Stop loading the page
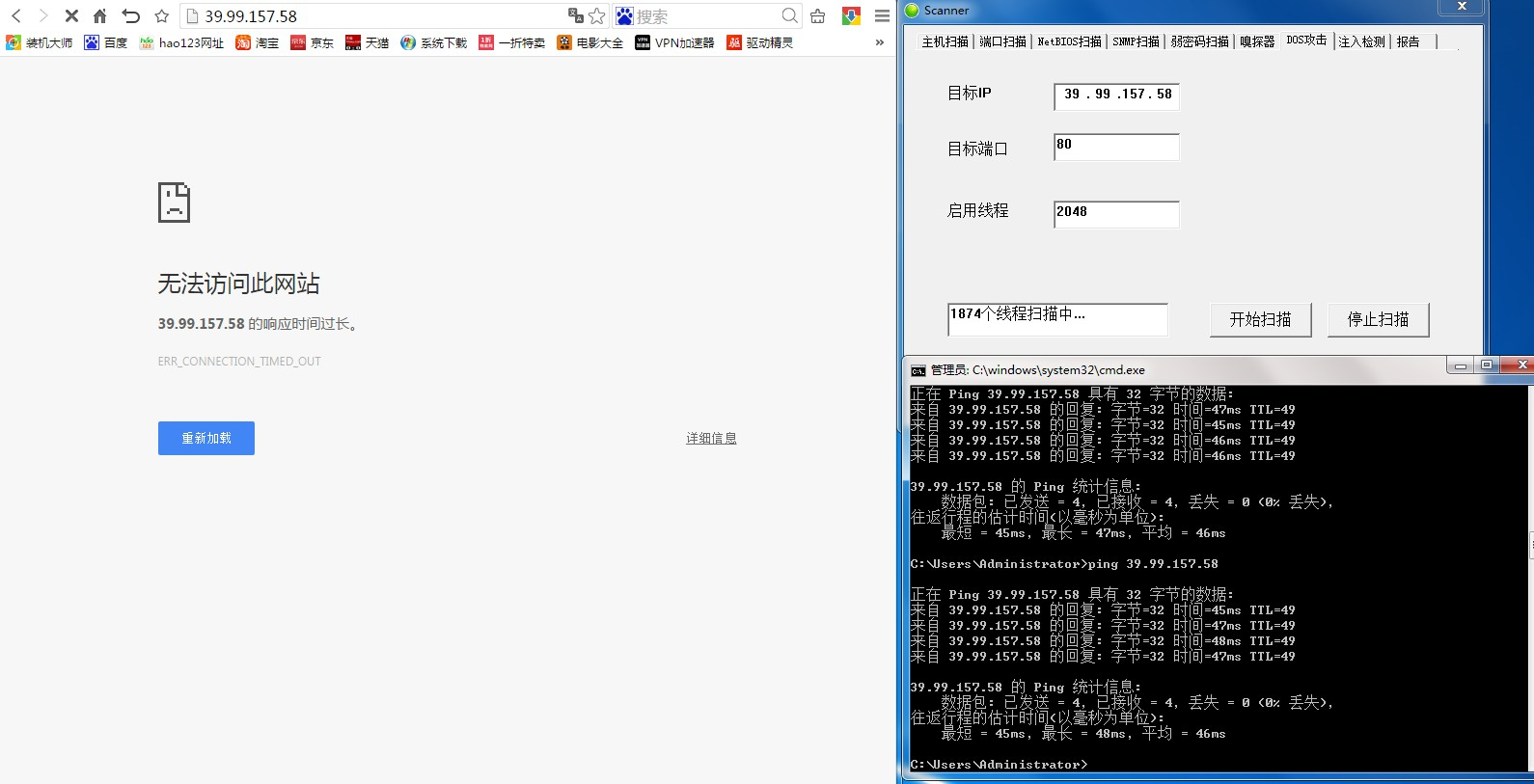The height and width of the screenshot is (784, 1534). tap(71, 15)
